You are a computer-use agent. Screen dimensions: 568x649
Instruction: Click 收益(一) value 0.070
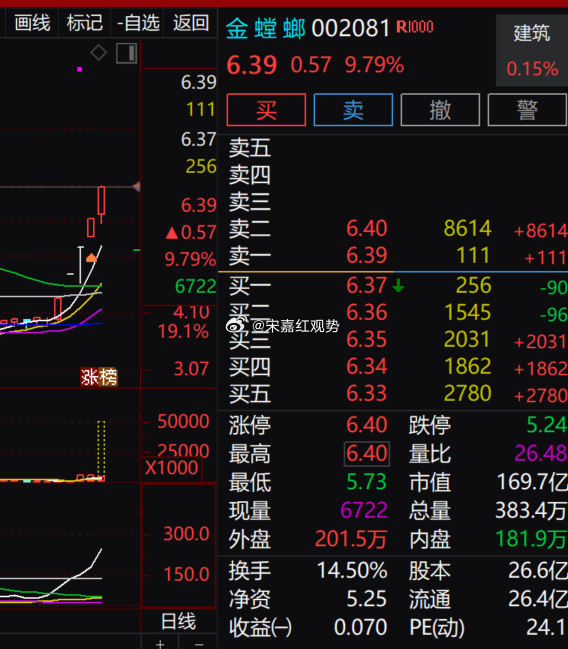(x=361, y=627)
